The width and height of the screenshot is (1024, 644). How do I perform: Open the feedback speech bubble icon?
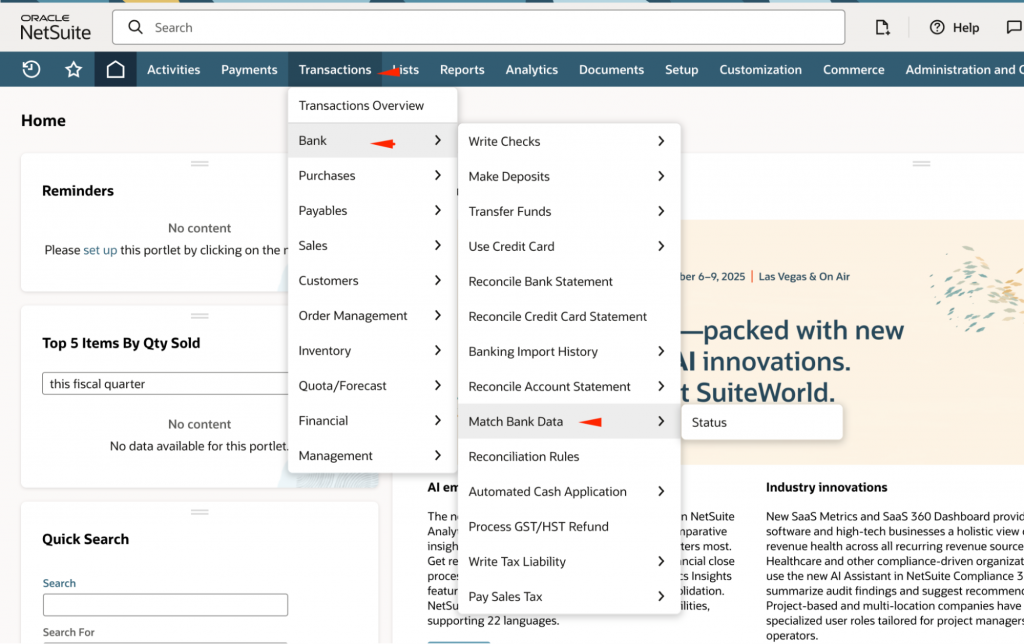tap(1014, 28)
